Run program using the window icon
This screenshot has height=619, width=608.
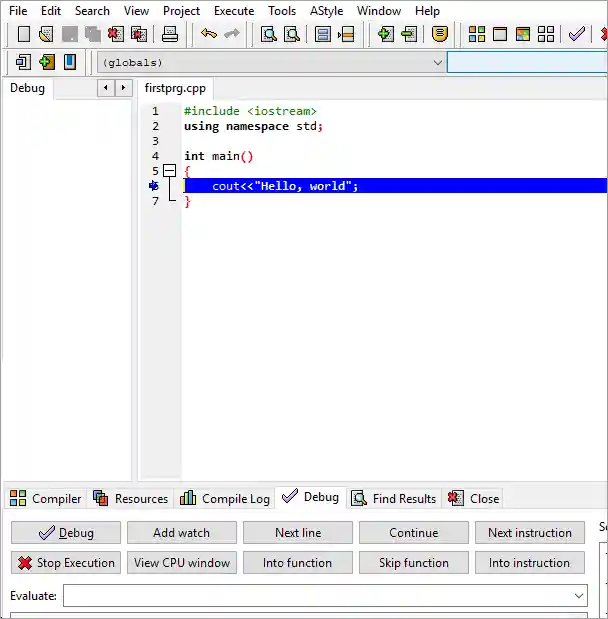pyautogui.click(x=500, y=34)
